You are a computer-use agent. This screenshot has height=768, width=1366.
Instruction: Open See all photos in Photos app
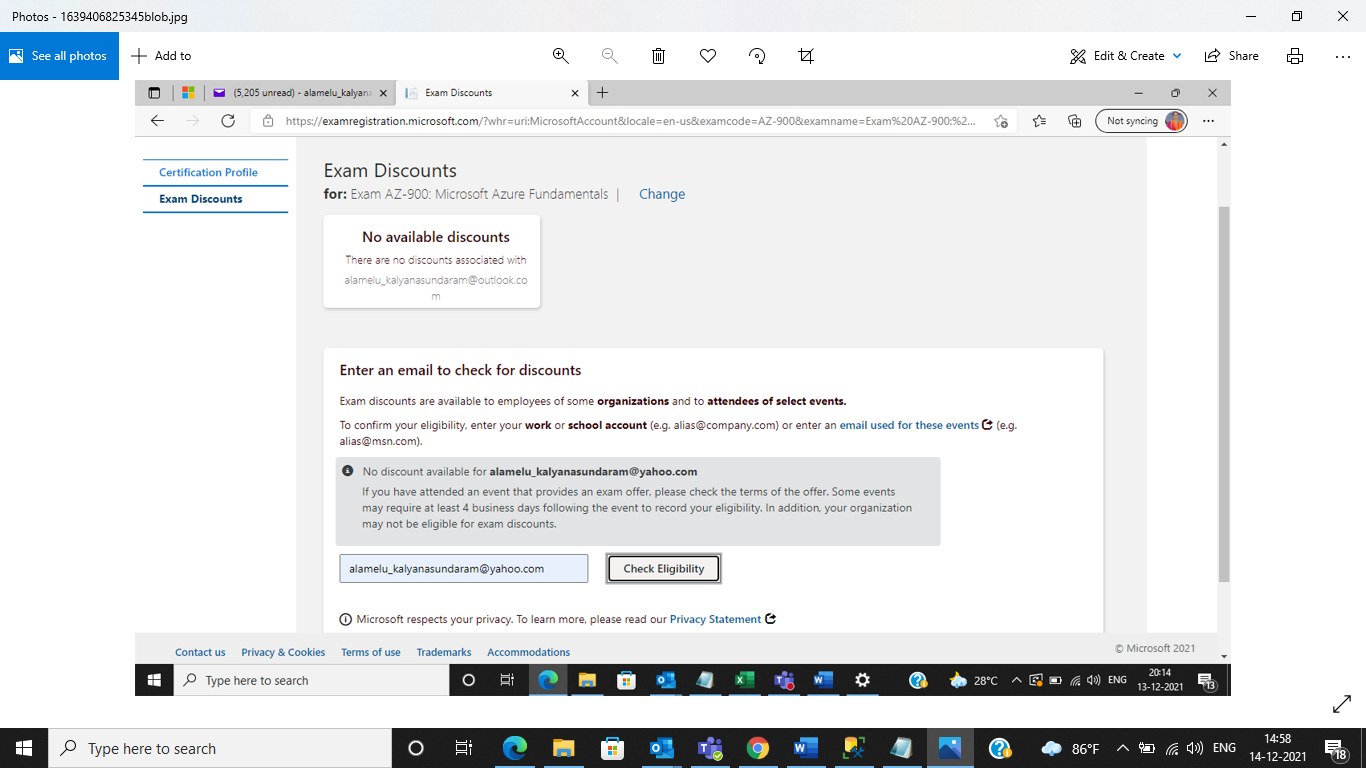tap(59, 56)
